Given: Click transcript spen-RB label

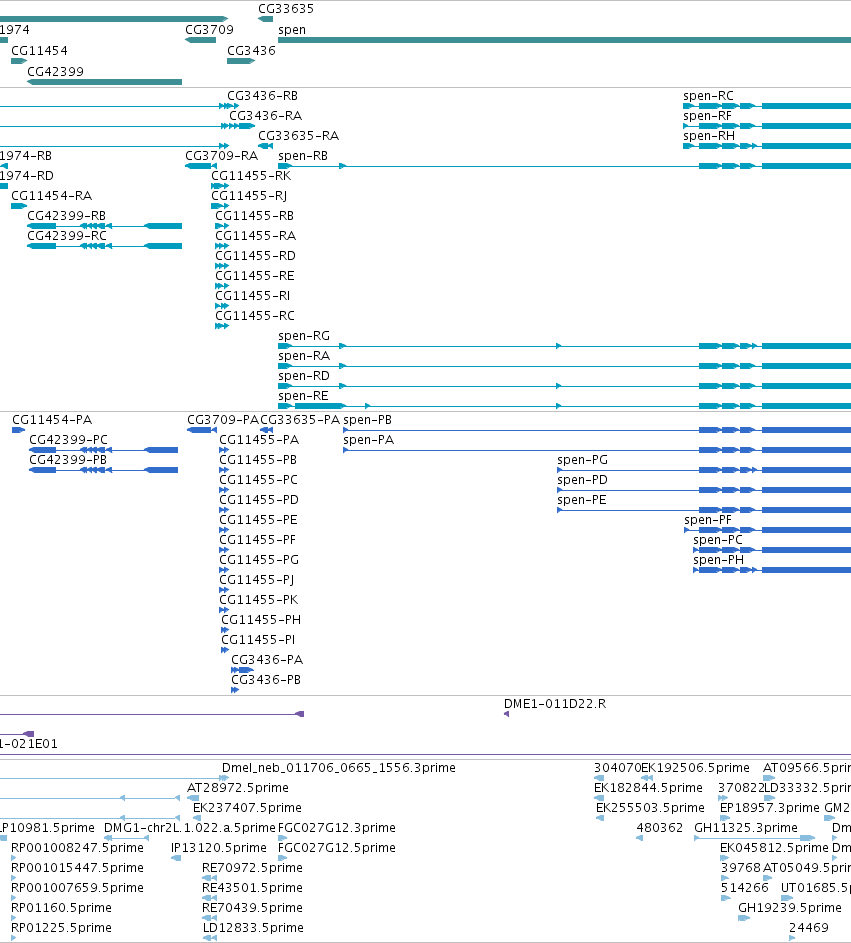Looking at the screenshot, I should (x=303, y=156).
